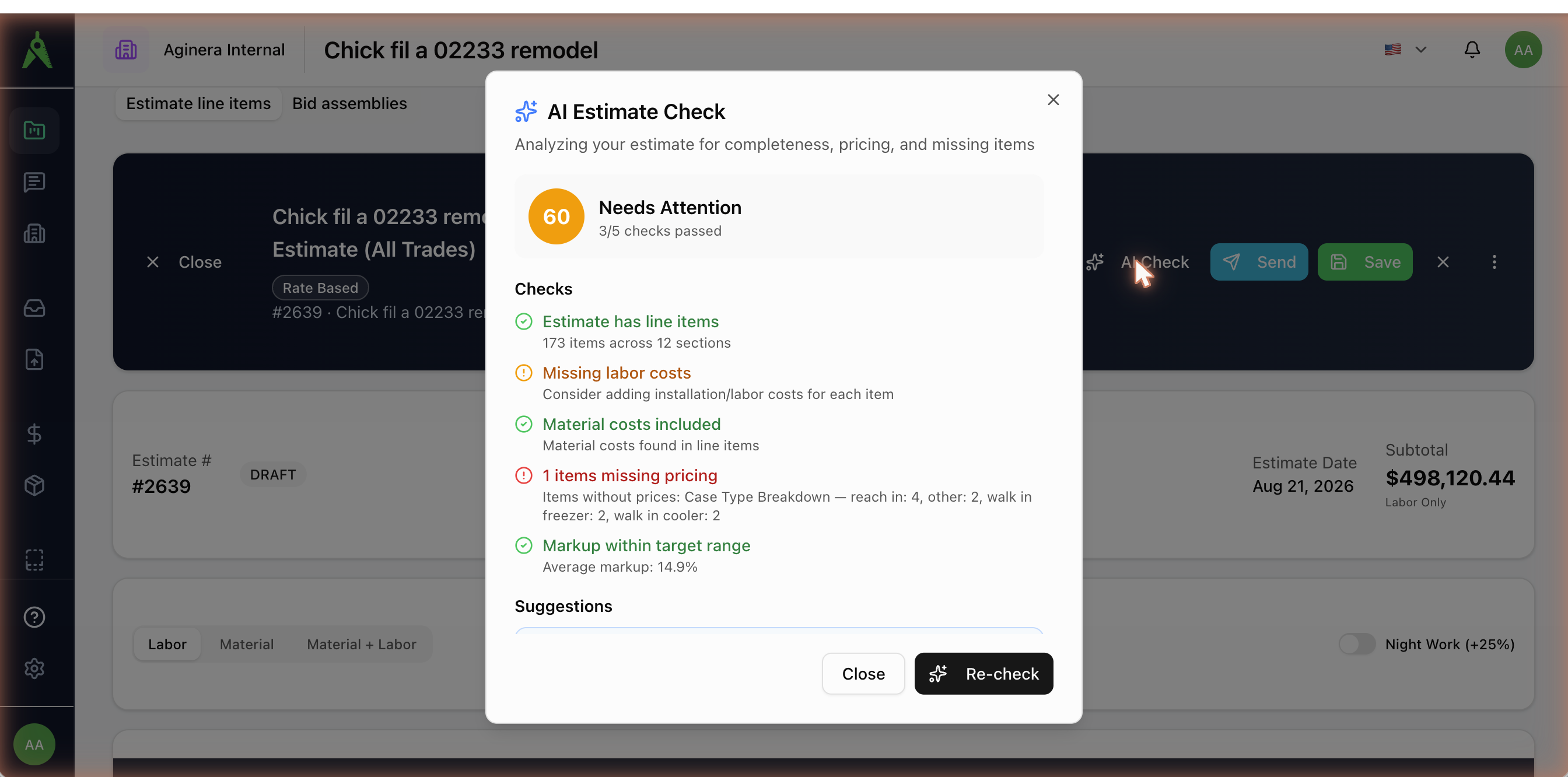The width and height of the screenshot is (1568, 777).
Task: Save the estimate with the Save button
Action: [x=1364, y=262]
